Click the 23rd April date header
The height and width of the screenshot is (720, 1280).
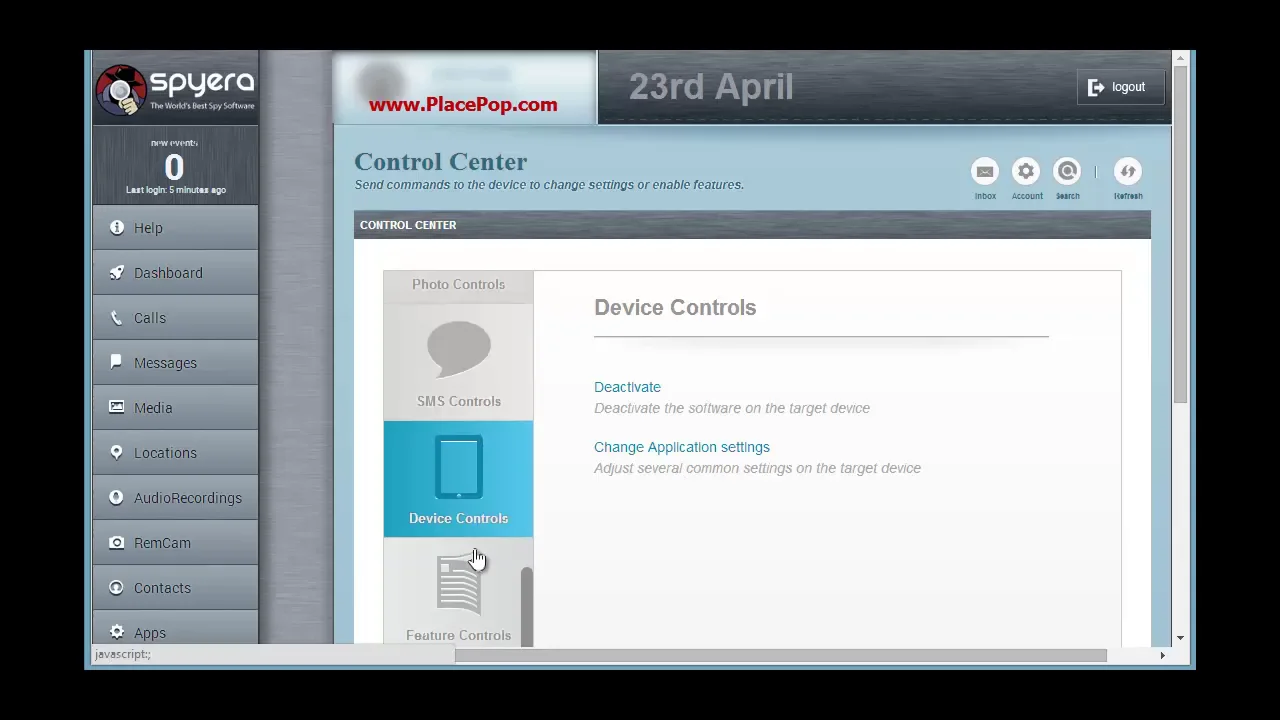click(711, 87)
